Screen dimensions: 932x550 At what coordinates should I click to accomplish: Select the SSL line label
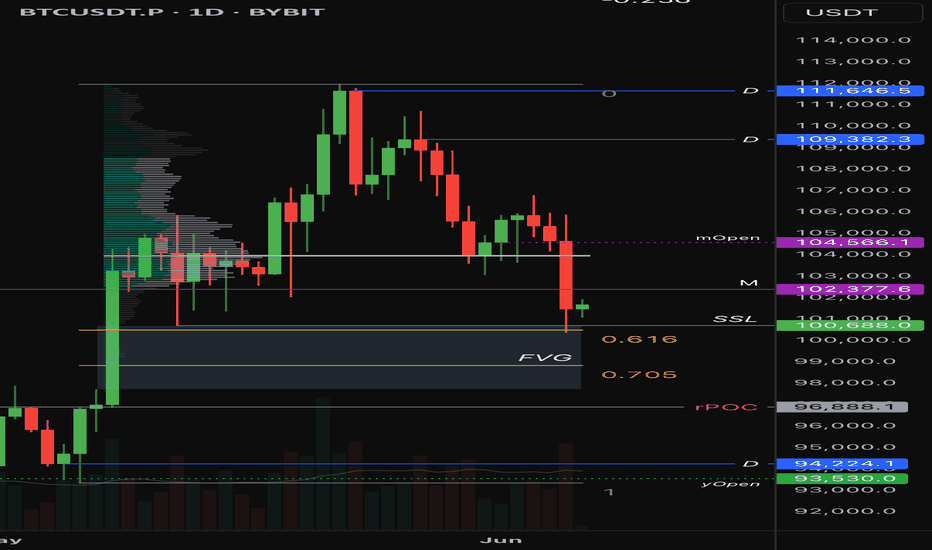tap(735, 319)
